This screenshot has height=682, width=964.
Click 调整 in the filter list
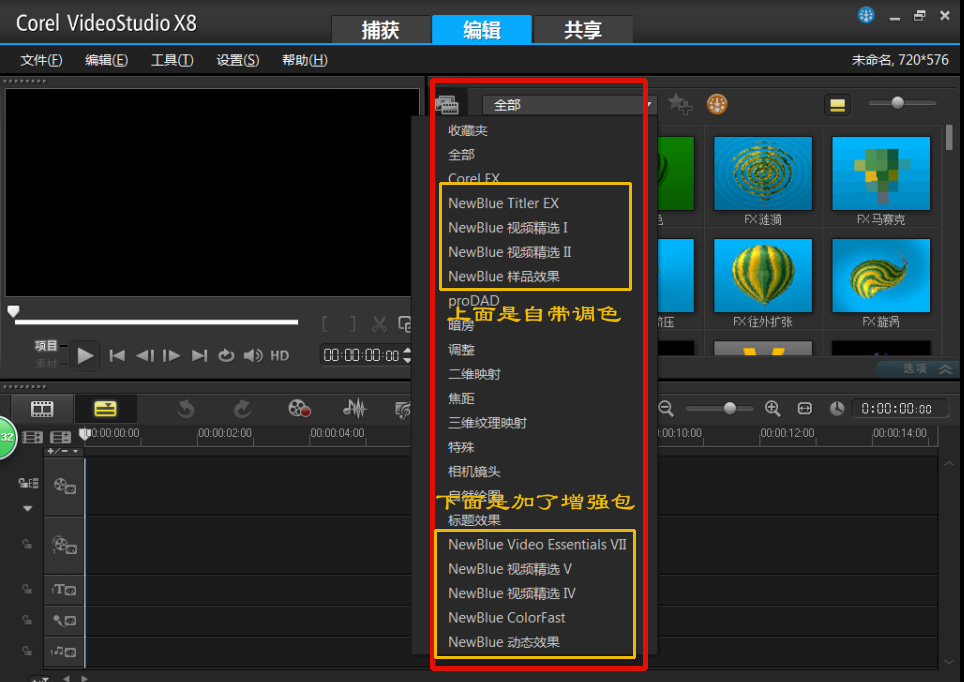point(461,350)
